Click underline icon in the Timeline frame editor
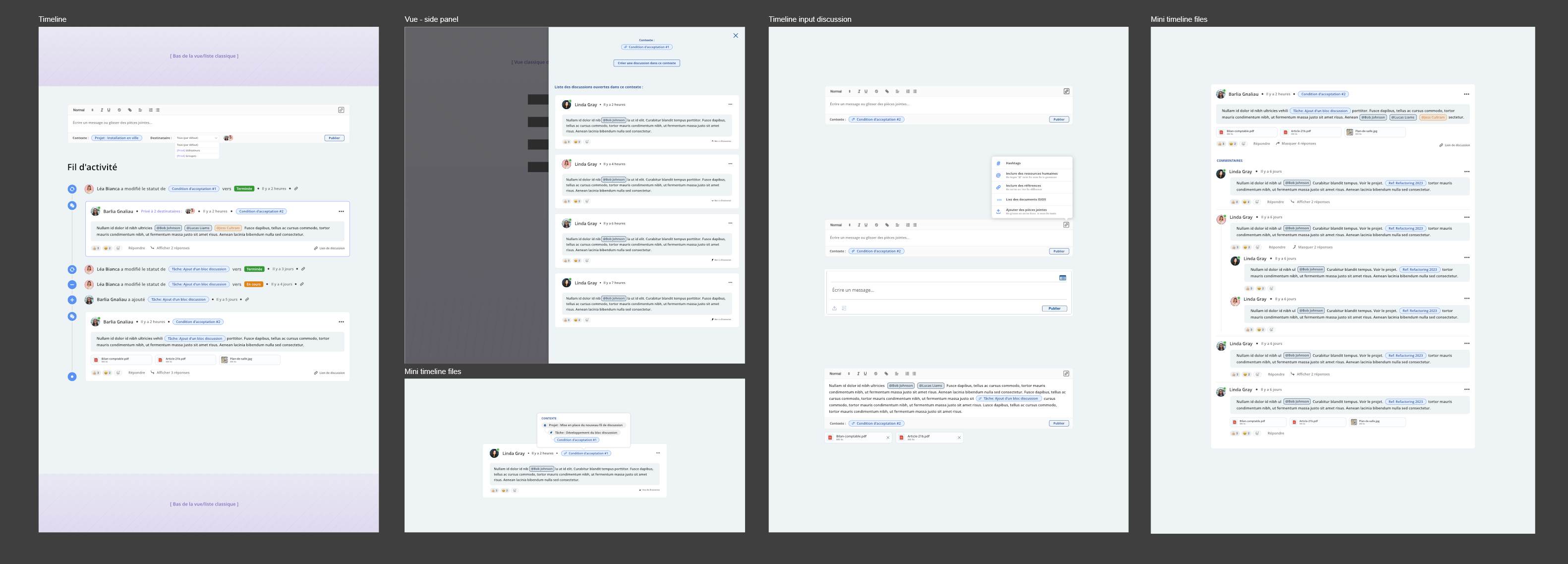 point(109,110)
